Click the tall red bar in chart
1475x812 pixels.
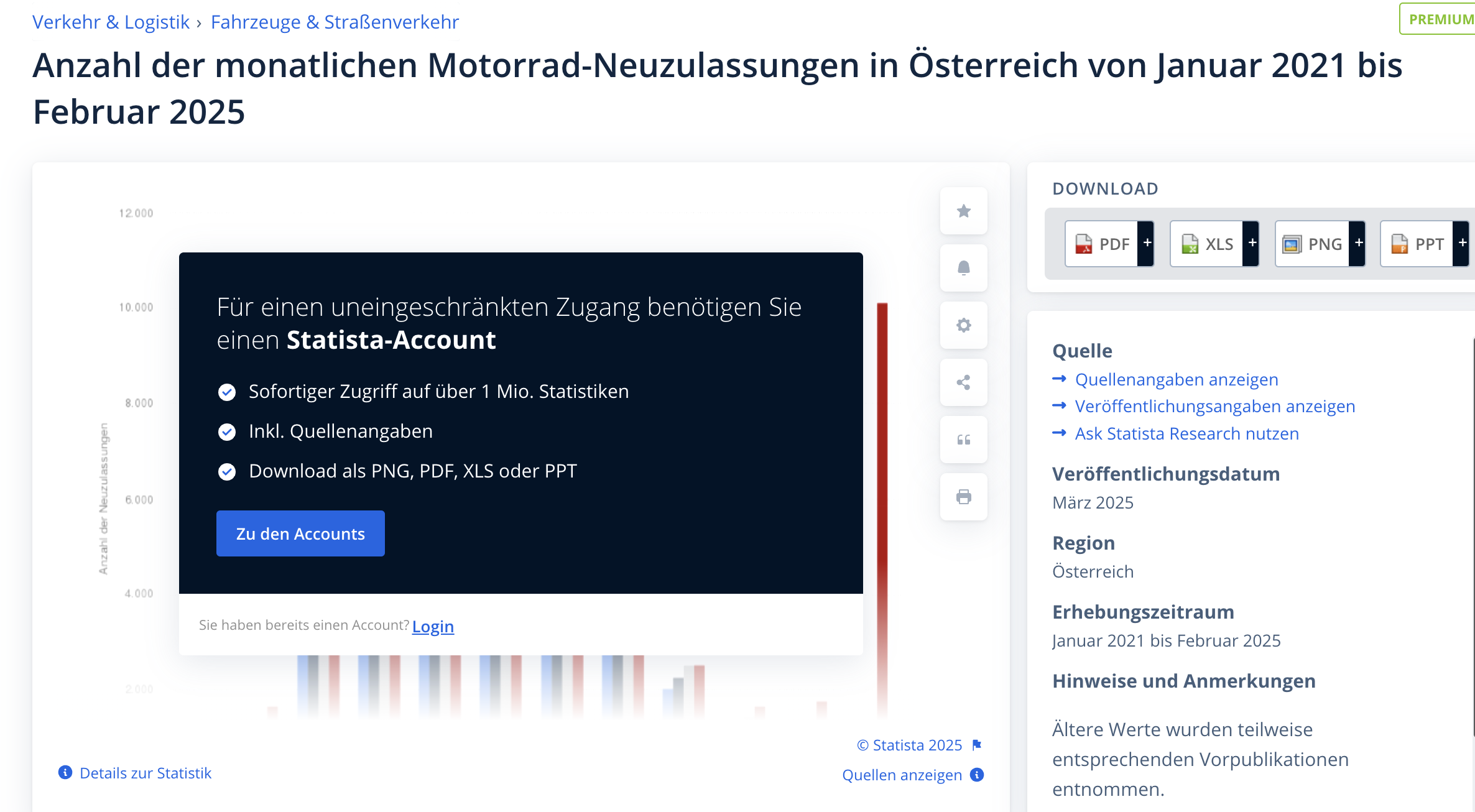click(882, 509)
